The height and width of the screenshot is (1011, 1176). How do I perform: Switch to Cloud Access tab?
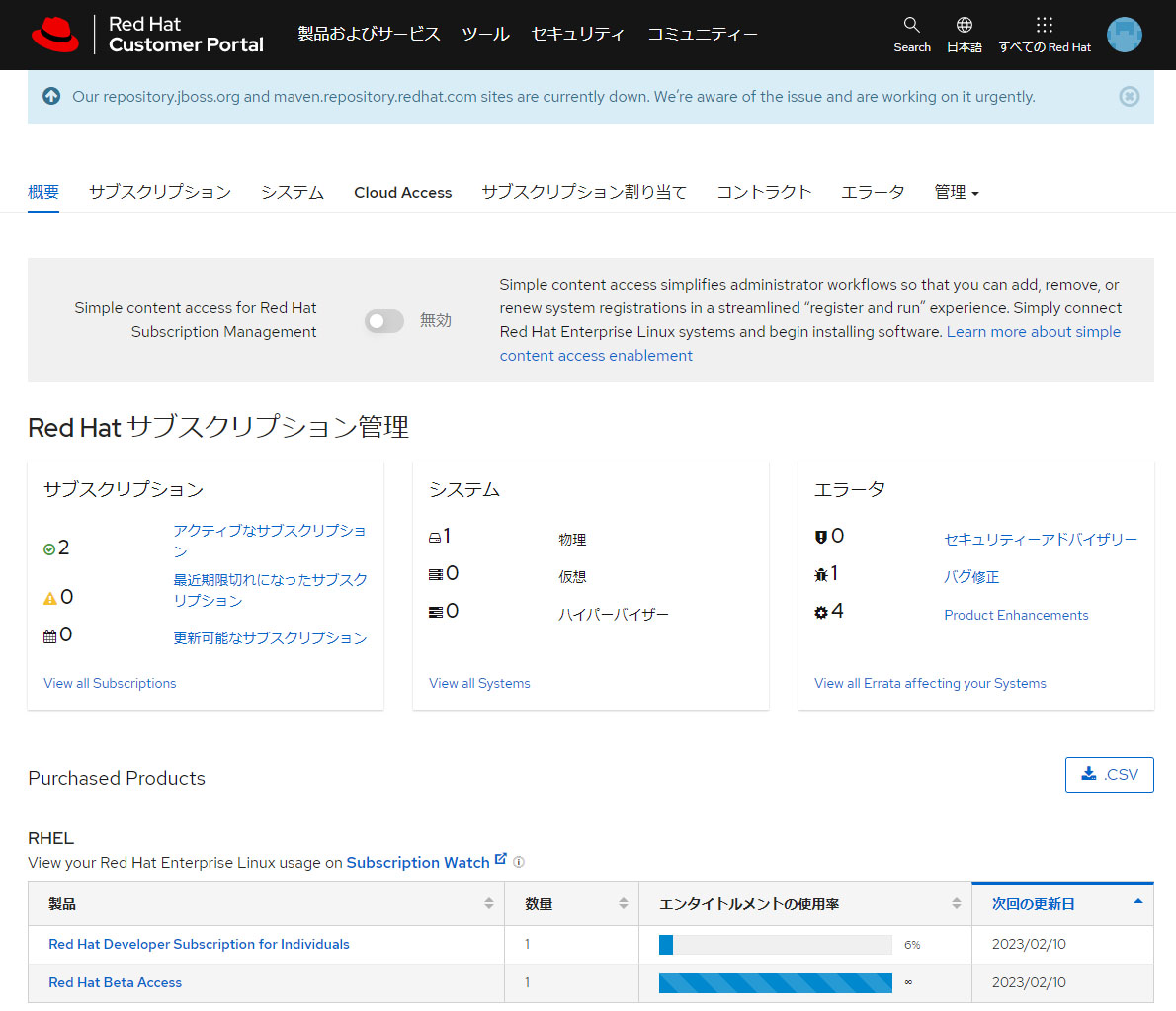point(403,192)
